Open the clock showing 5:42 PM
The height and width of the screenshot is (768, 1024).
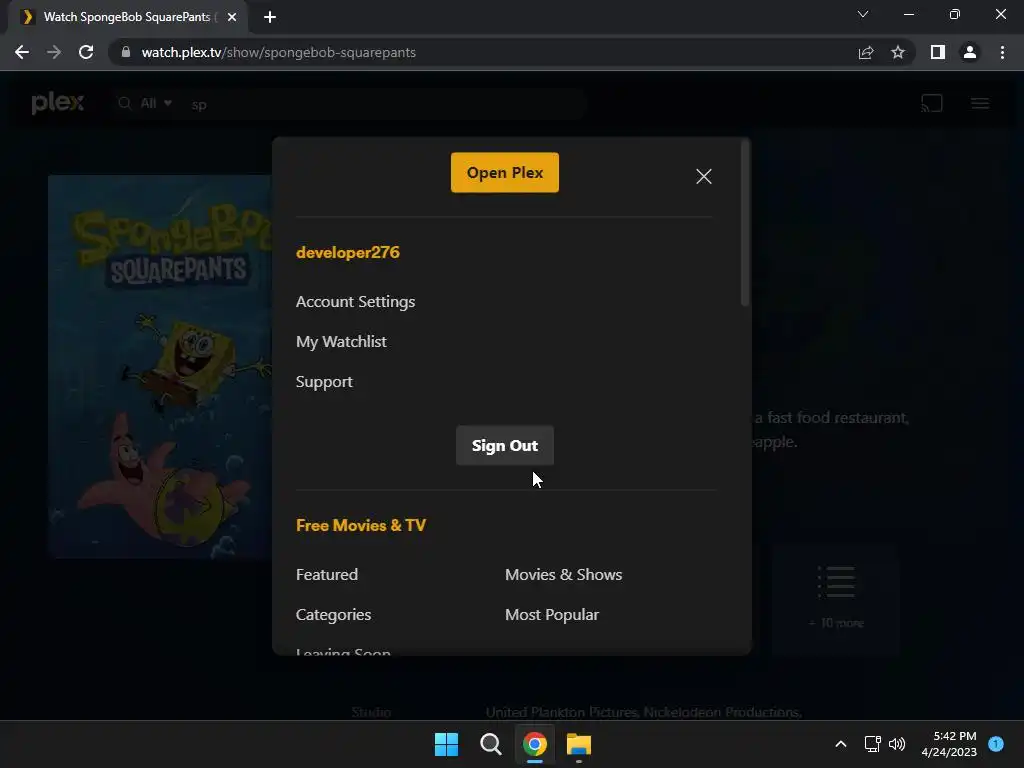[x=949, y=744]
